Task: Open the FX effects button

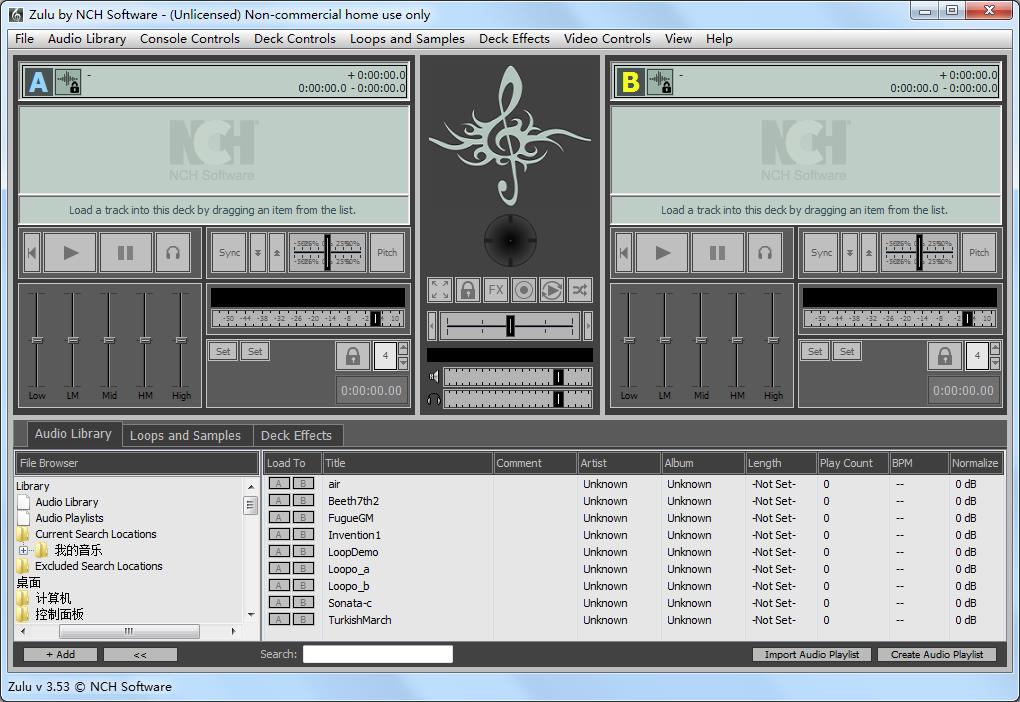Action: tap(496, 290)
